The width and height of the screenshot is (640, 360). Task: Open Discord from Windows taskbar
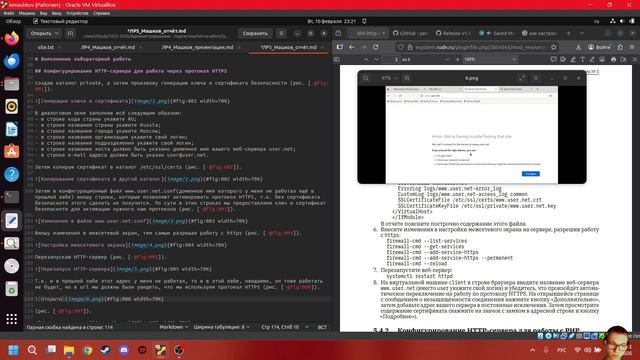pos(124,350)
